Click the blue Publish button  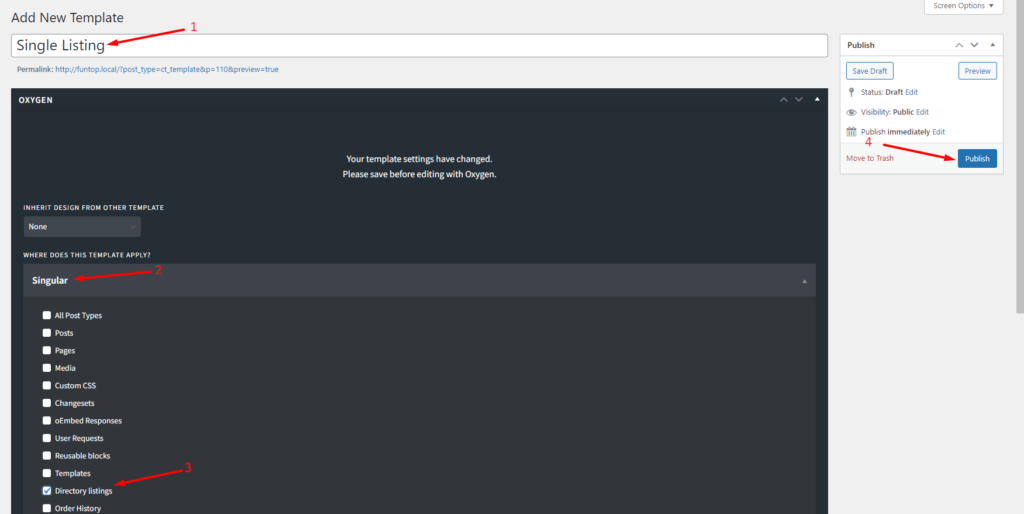[x=977, y=159]
